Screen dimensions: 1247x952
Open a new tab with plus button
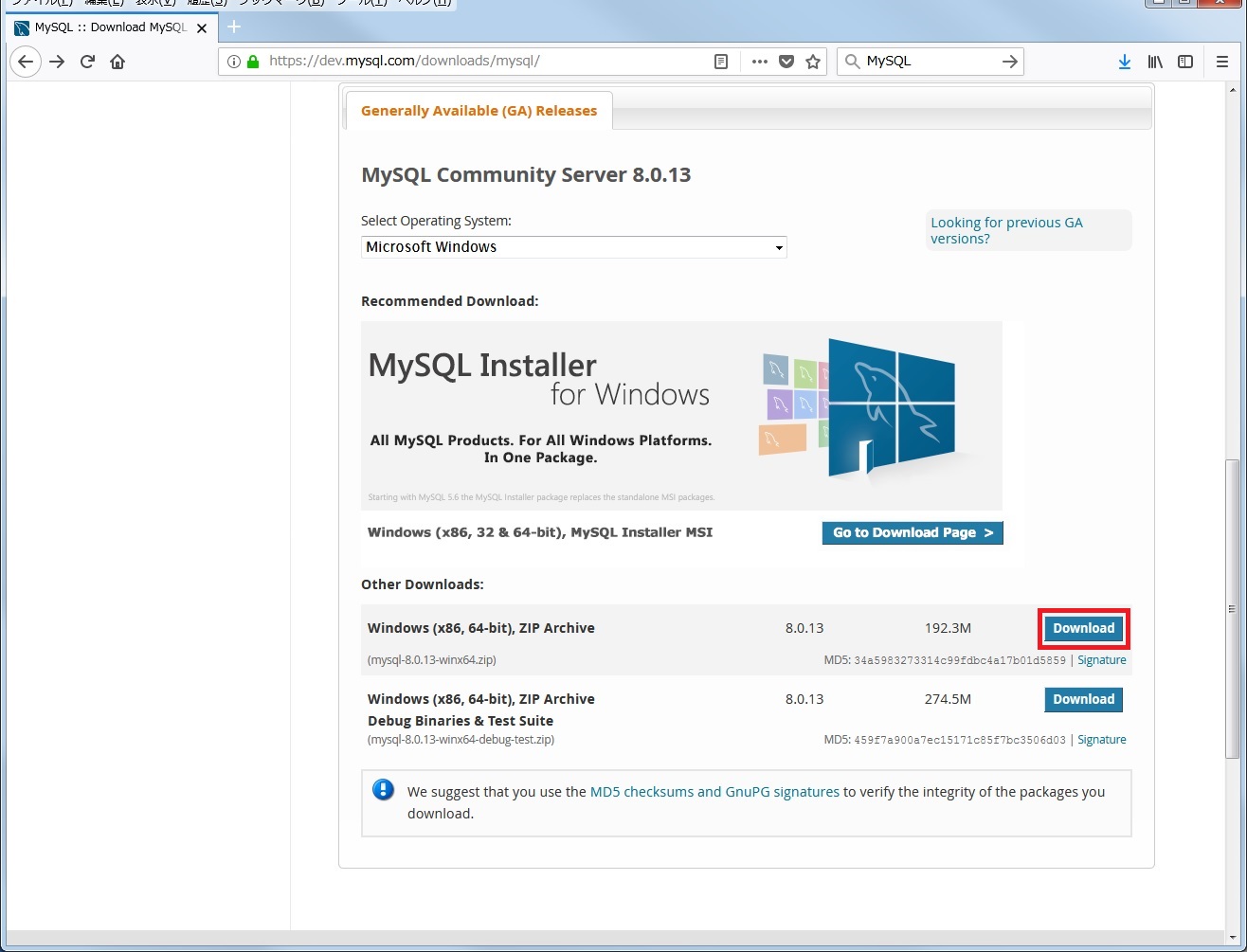coord(234,27)
